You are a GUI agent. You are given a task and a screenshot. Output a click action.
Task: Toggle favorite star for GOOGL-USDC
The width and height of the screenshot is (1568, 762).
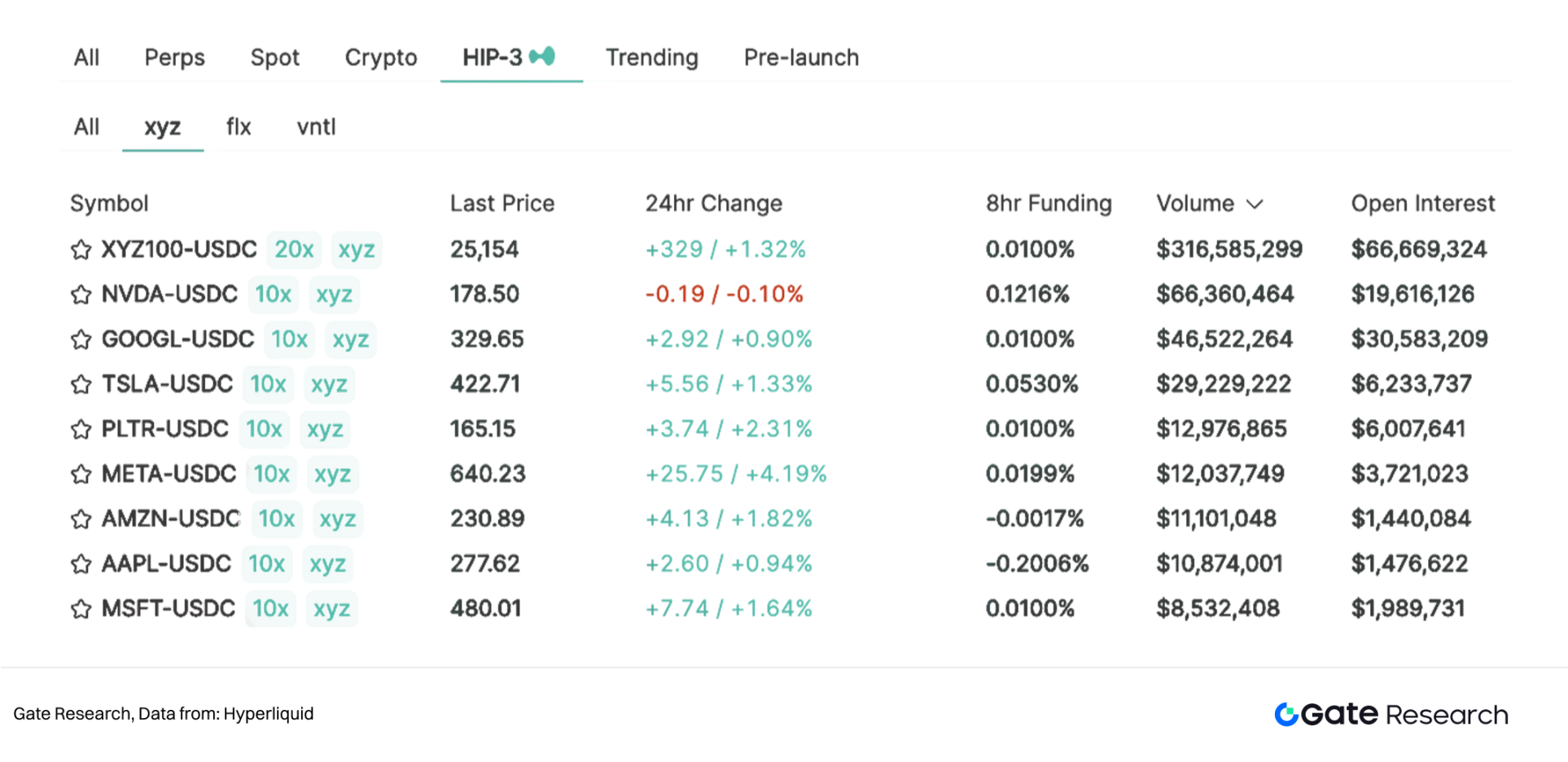pos(81,339)
